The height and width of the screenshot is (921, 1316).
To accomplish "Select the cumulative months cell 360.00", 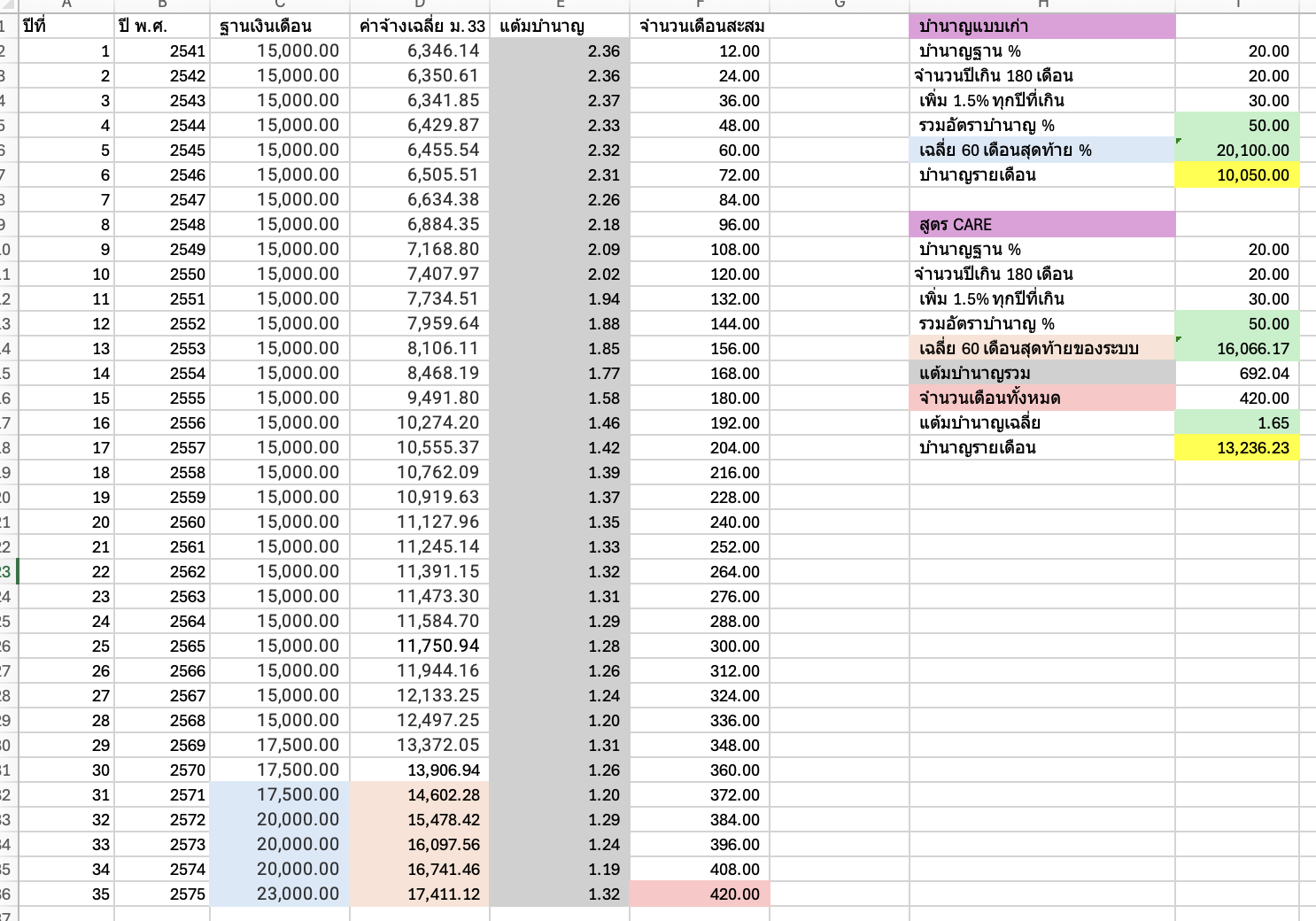I will click(x=700, y=770).
